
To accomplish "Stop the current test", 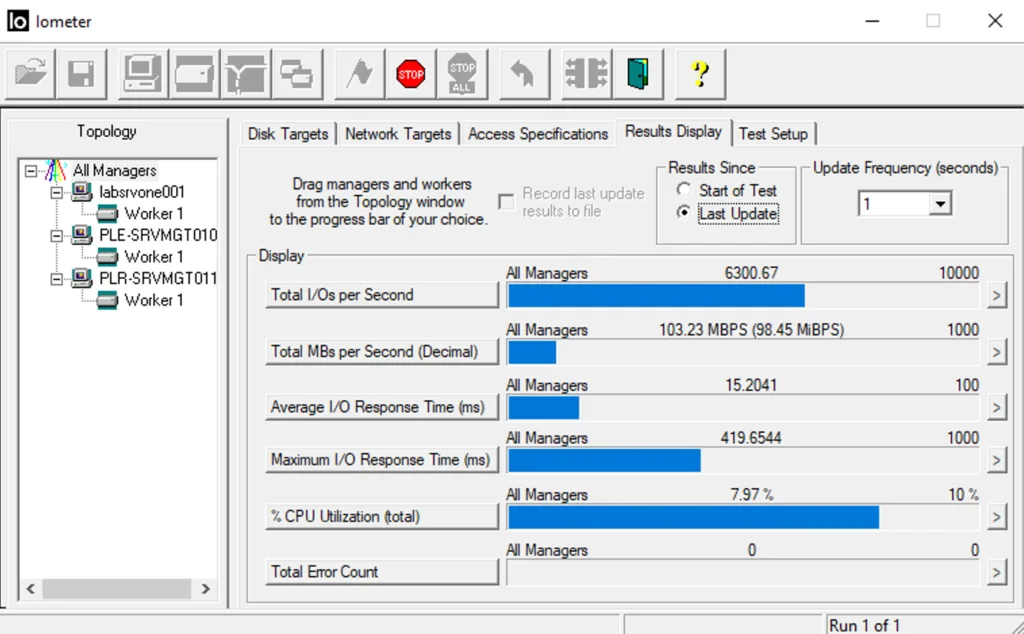I will coord(411,74).
